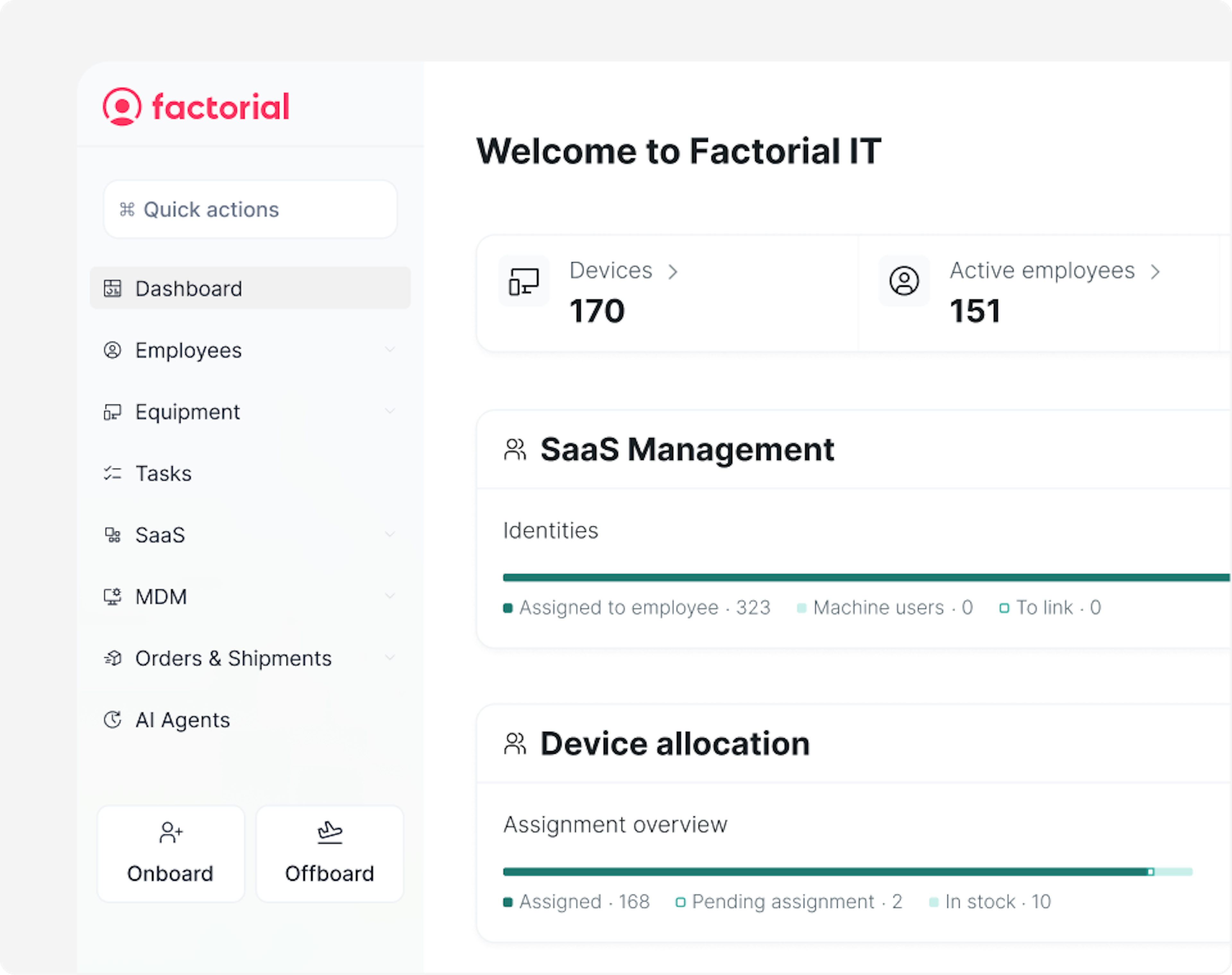
Task: Open the AI Agents menu item
Action: 182,720
